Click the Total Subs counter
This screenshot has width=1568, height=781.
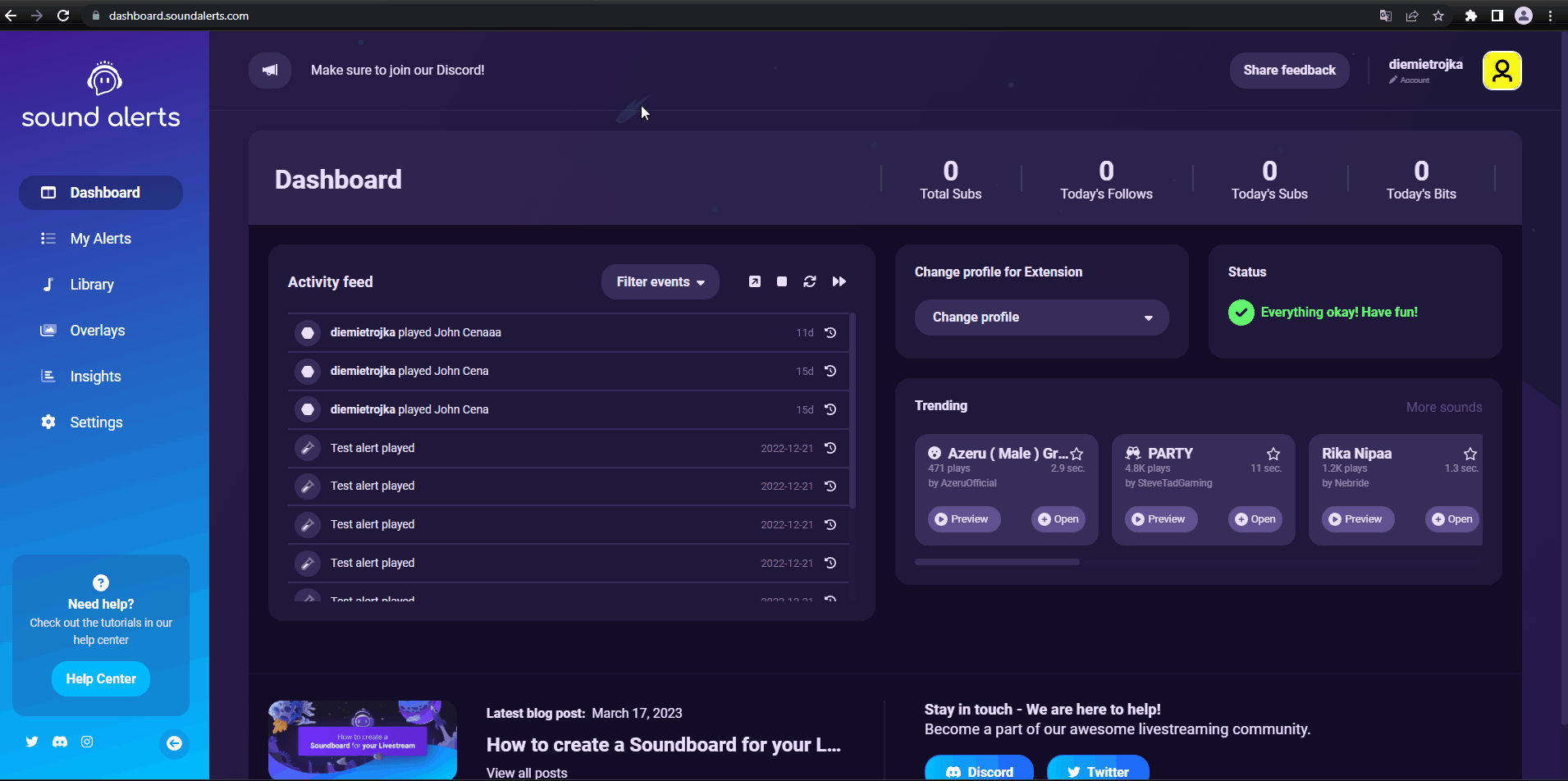pos(950,180)
